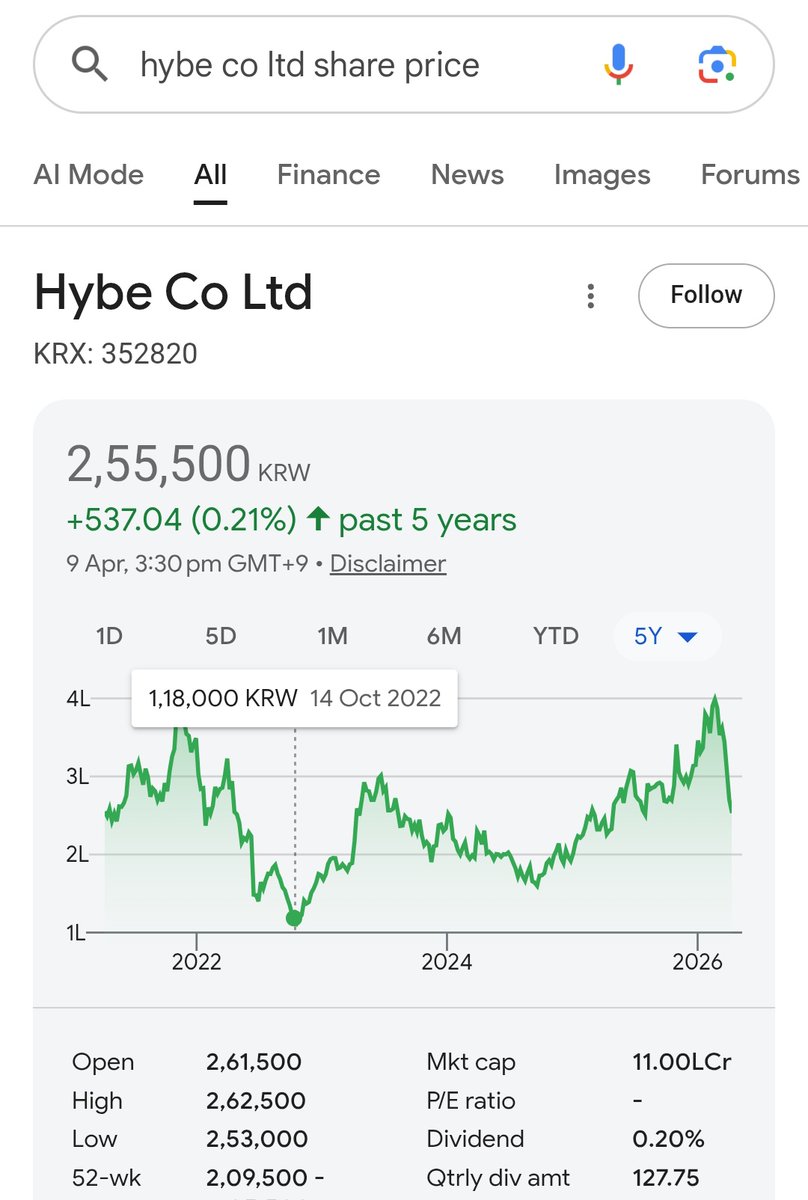Click the Low value 2,53,000
Image resolution: width=808 pixels, height=1200 pixels.
pos(257,1139)
